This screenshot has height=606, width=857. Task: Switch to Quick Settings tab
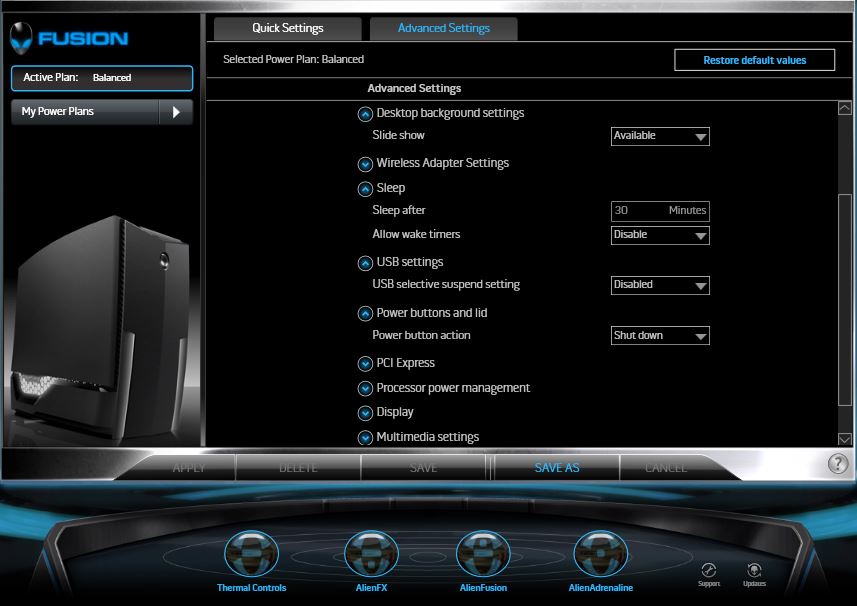(287, 28)
